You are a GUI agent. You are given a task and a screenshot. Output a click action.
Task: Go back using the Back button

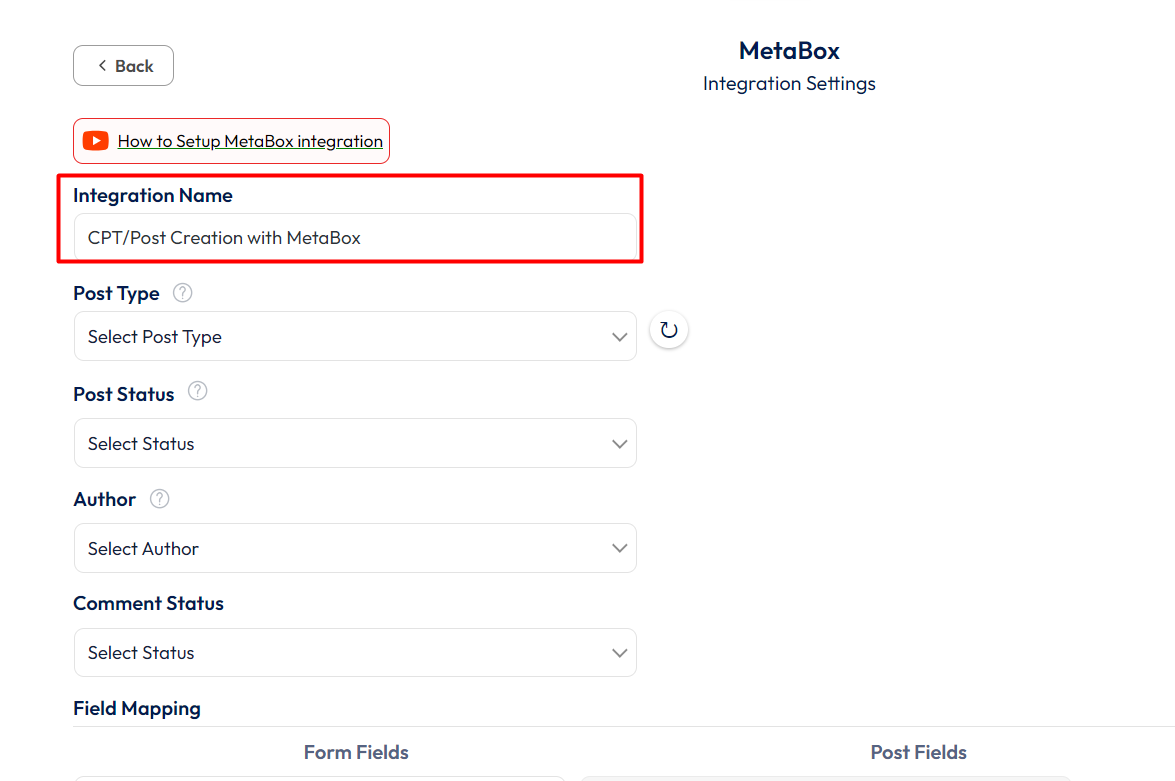(124, 66)
